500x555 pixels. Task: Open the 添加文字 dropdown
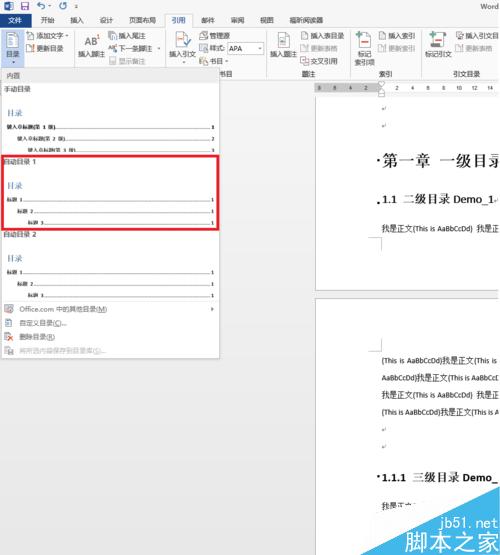coord(48,36)
